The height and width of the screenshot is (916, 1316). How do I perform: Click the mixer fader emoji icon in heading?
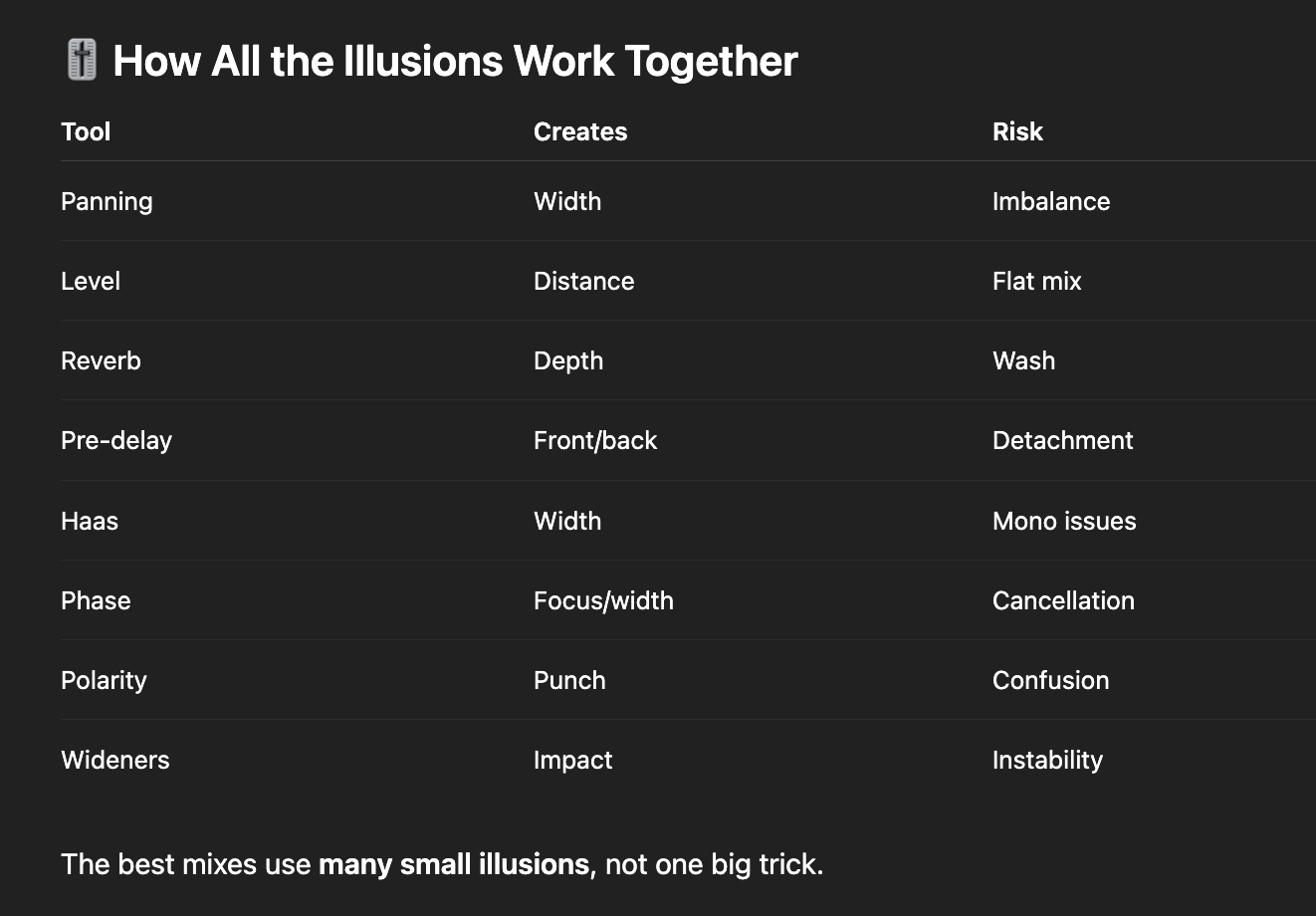[82, 61]
